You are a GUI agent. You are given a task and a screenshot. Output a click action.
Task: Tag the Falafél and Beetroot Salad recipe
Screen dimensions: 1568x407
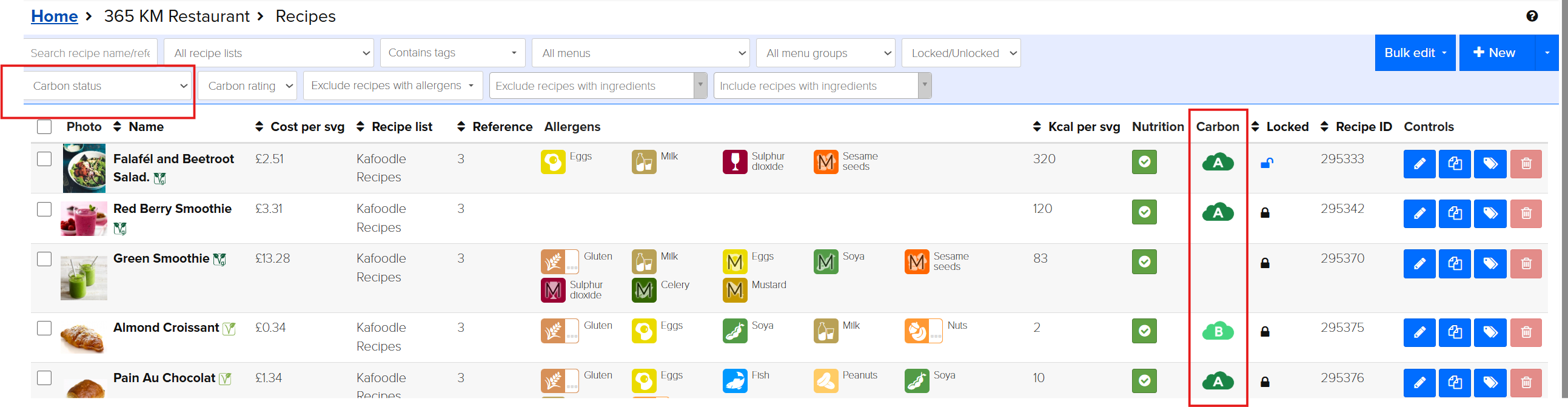(x=1490, y=164)
